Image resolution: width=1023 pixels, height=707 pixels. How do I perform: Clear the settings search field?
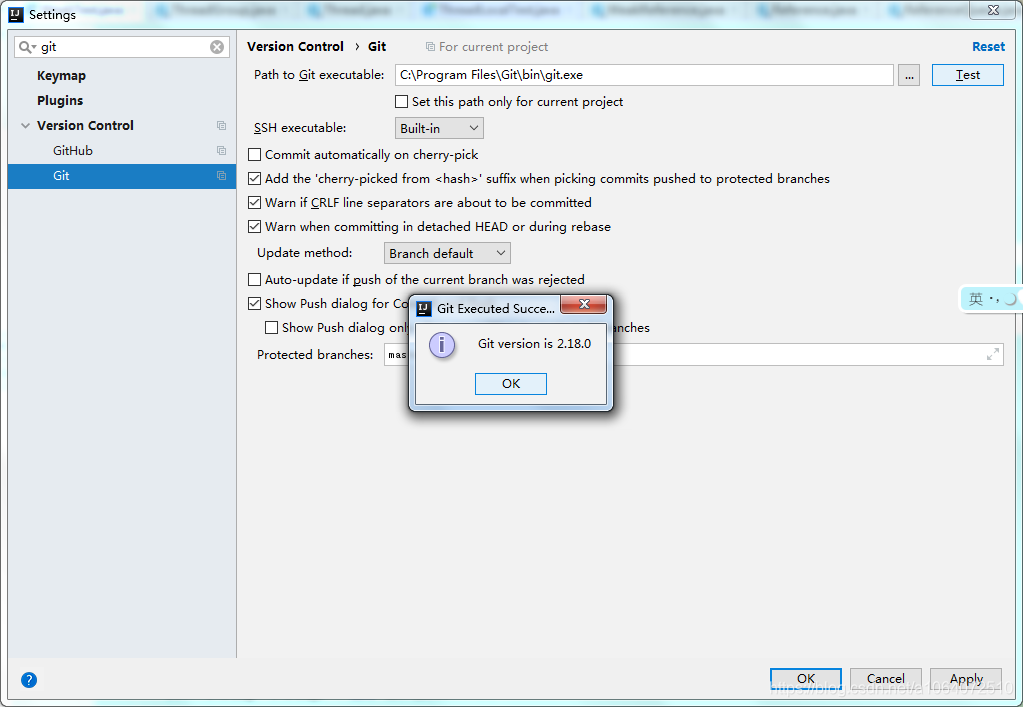pyautogui.click(x=217, y=47)
